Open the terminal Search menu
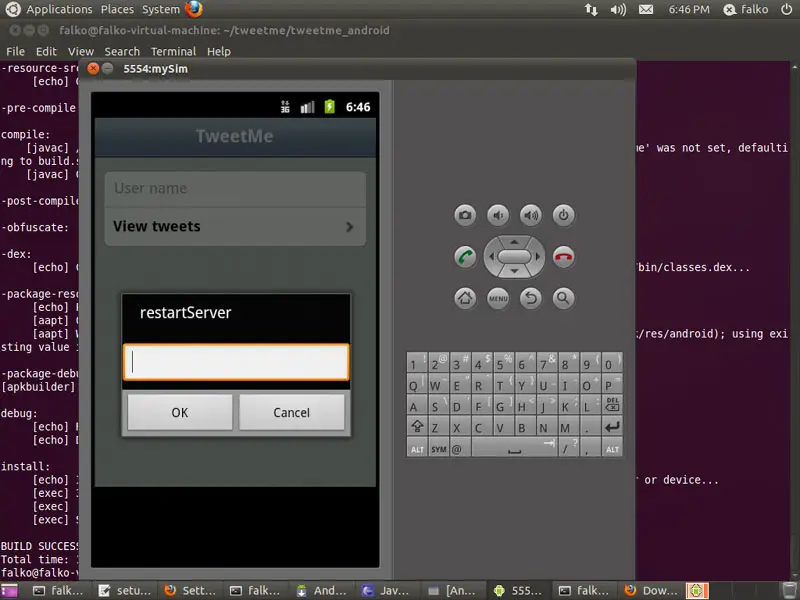 click(x=122, y=52)
